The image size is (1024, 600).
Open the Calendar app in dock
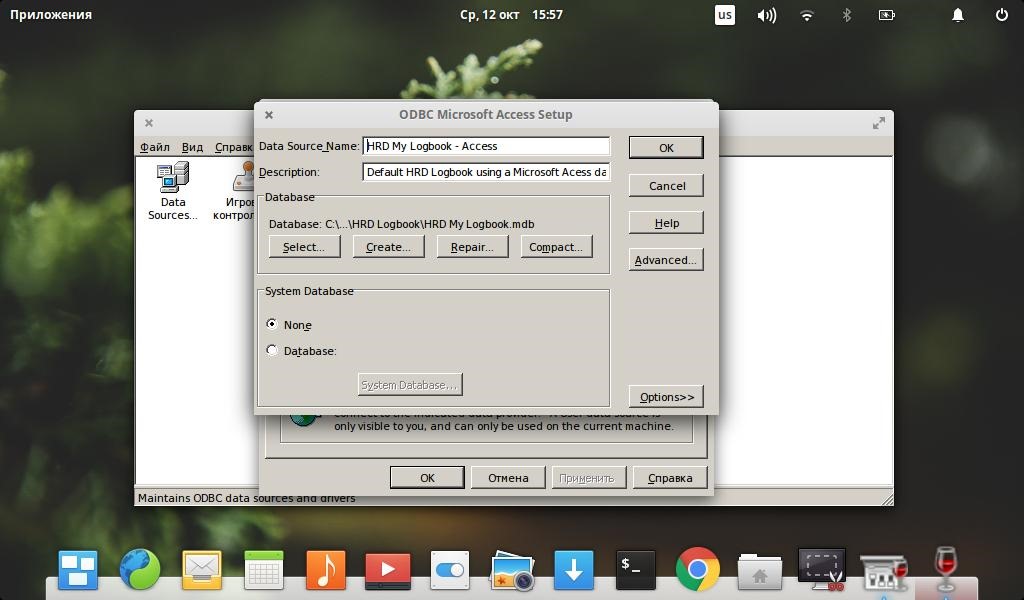(x=264, y=569)
